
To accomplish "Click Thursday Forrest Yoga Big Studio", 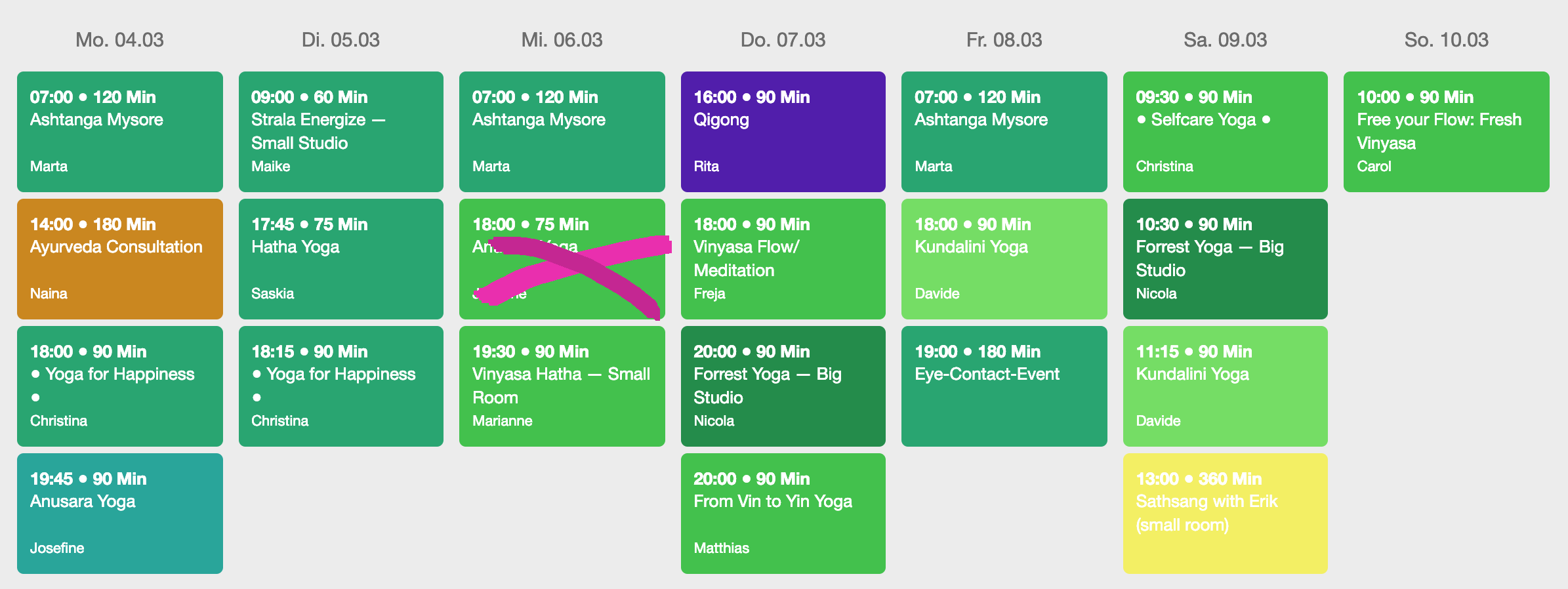I will 783,386.
